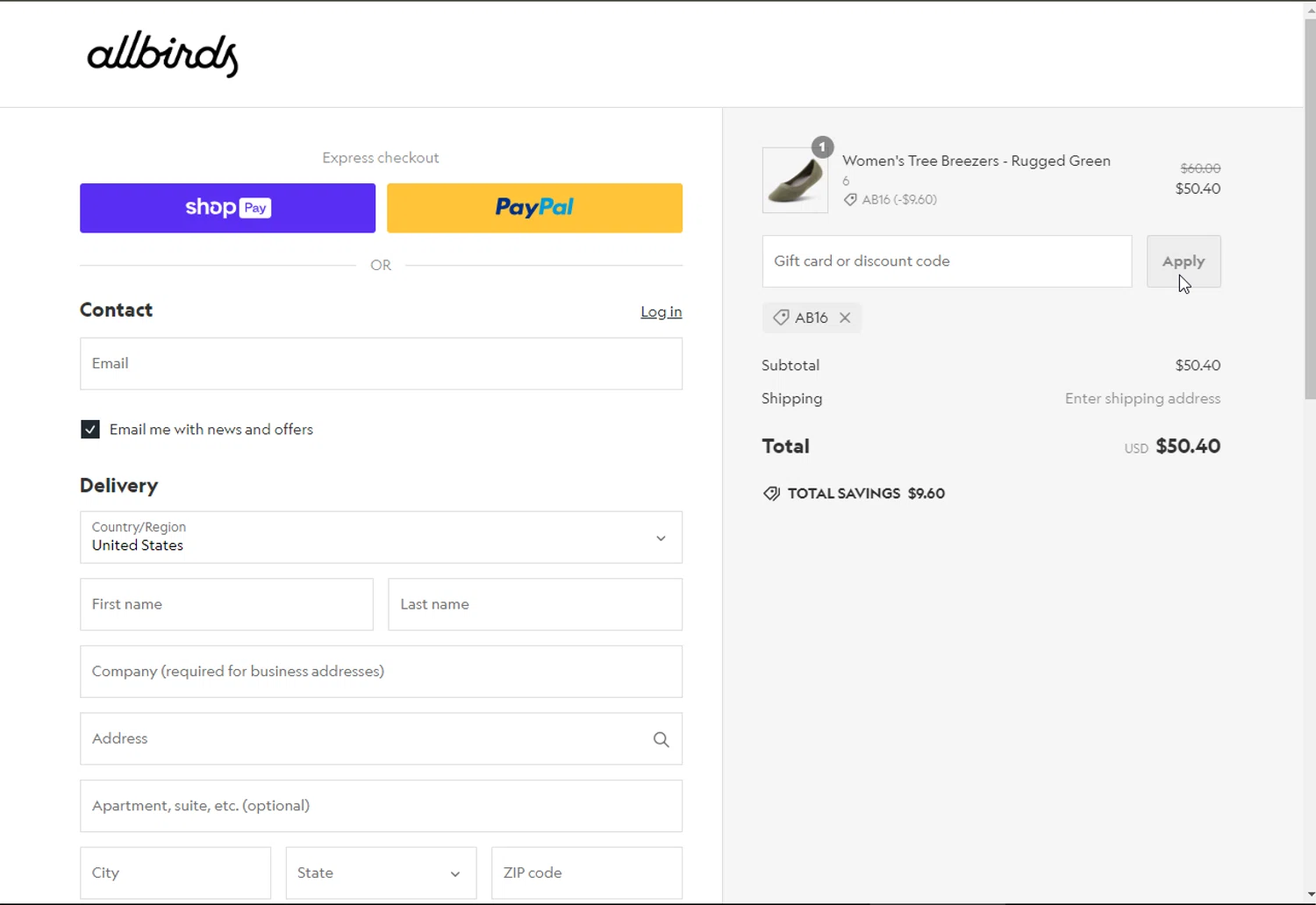This screenshot has height=905, width=1316.
Task: Click the Allbirds logo
Action: pyautogui.click(x=162, y=55)
